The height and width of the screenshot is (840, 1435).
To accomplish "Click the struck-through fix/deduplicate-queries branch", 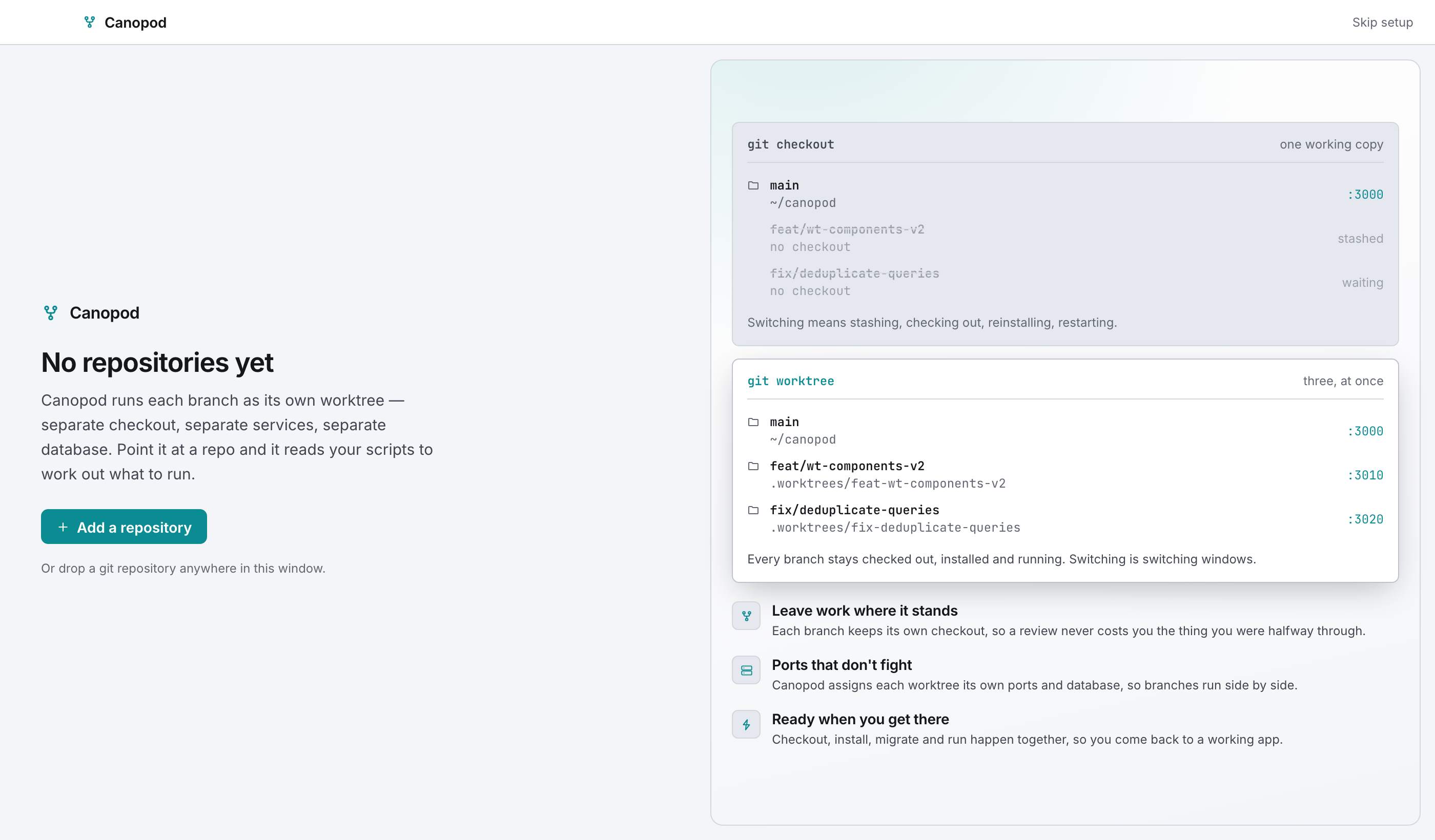I will point(854,274).
